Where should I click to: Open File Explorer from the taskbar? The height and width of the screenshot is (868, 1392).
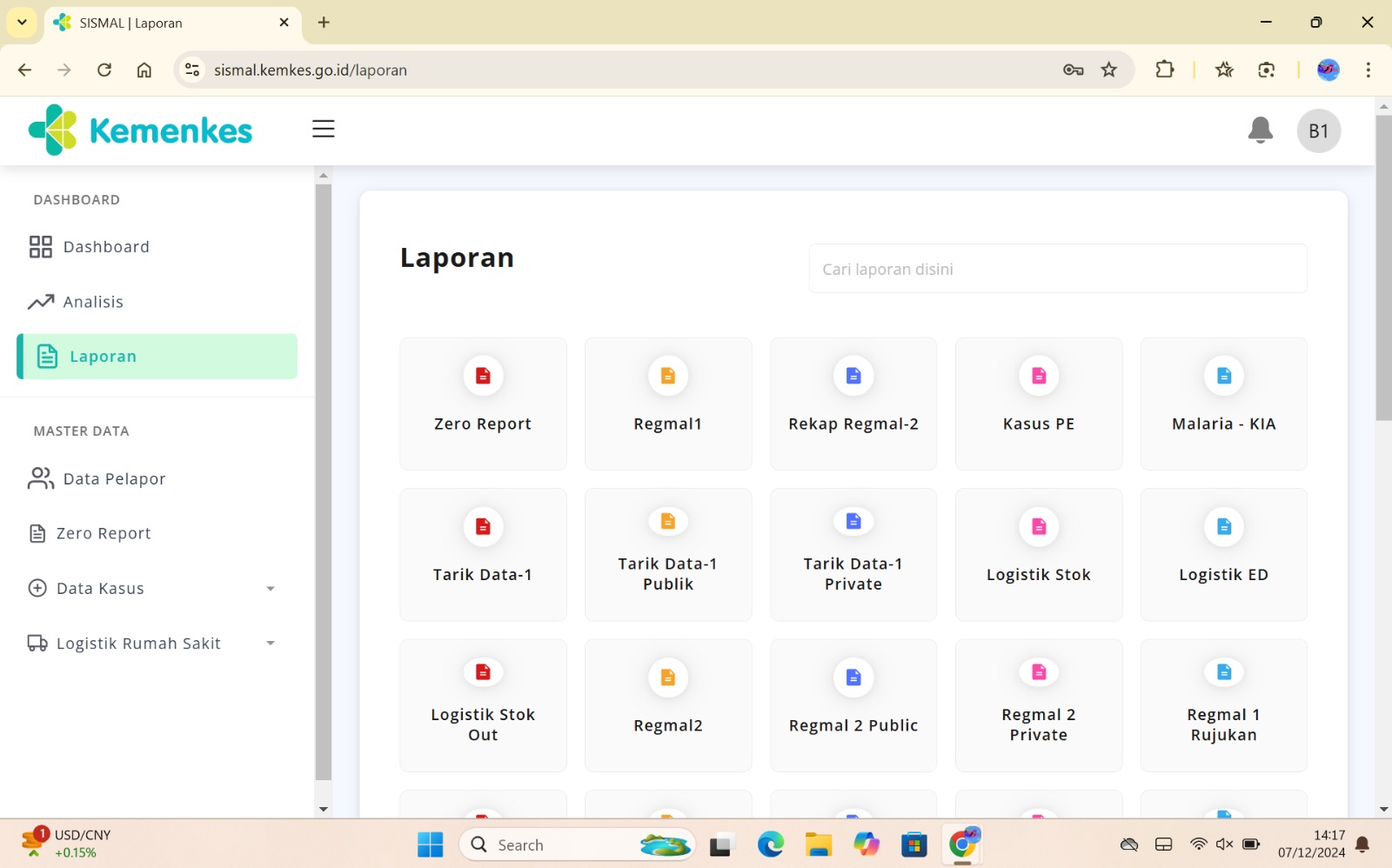point(818,845)
